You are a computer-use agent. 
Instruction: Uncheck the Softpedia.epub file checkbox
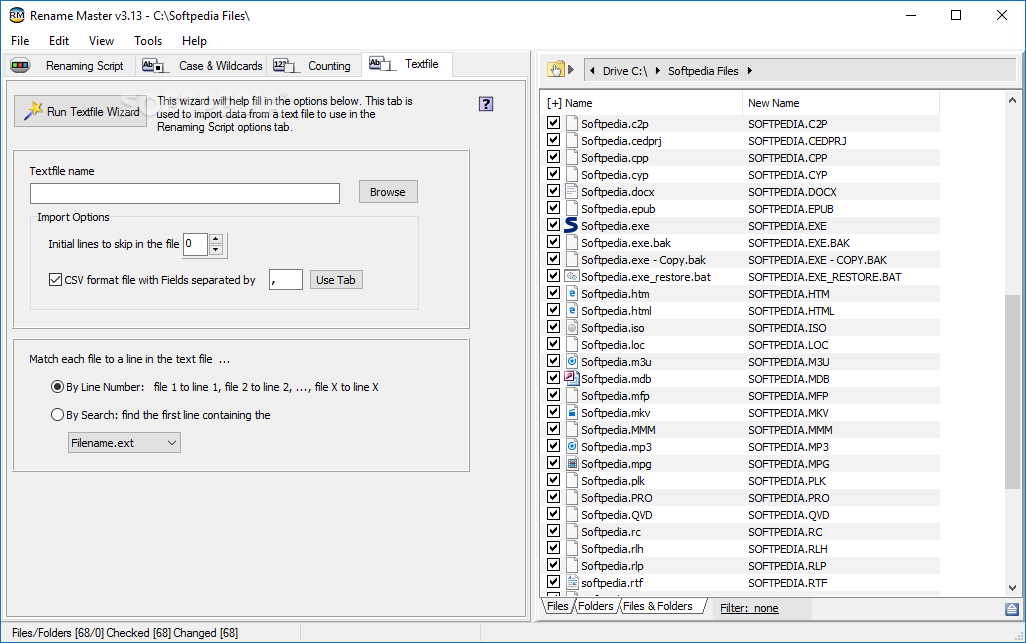(x=554, y=207)
